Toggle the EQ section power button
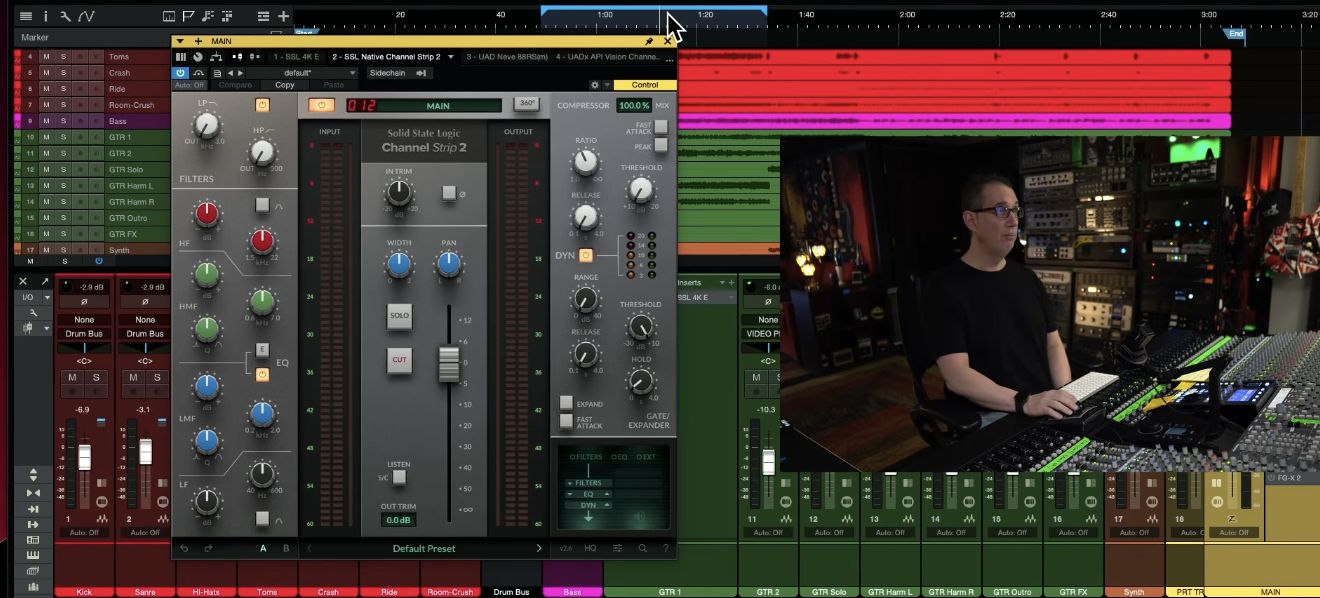The image size is (1320, 598). pyautogui.click(x=262, y=375)
